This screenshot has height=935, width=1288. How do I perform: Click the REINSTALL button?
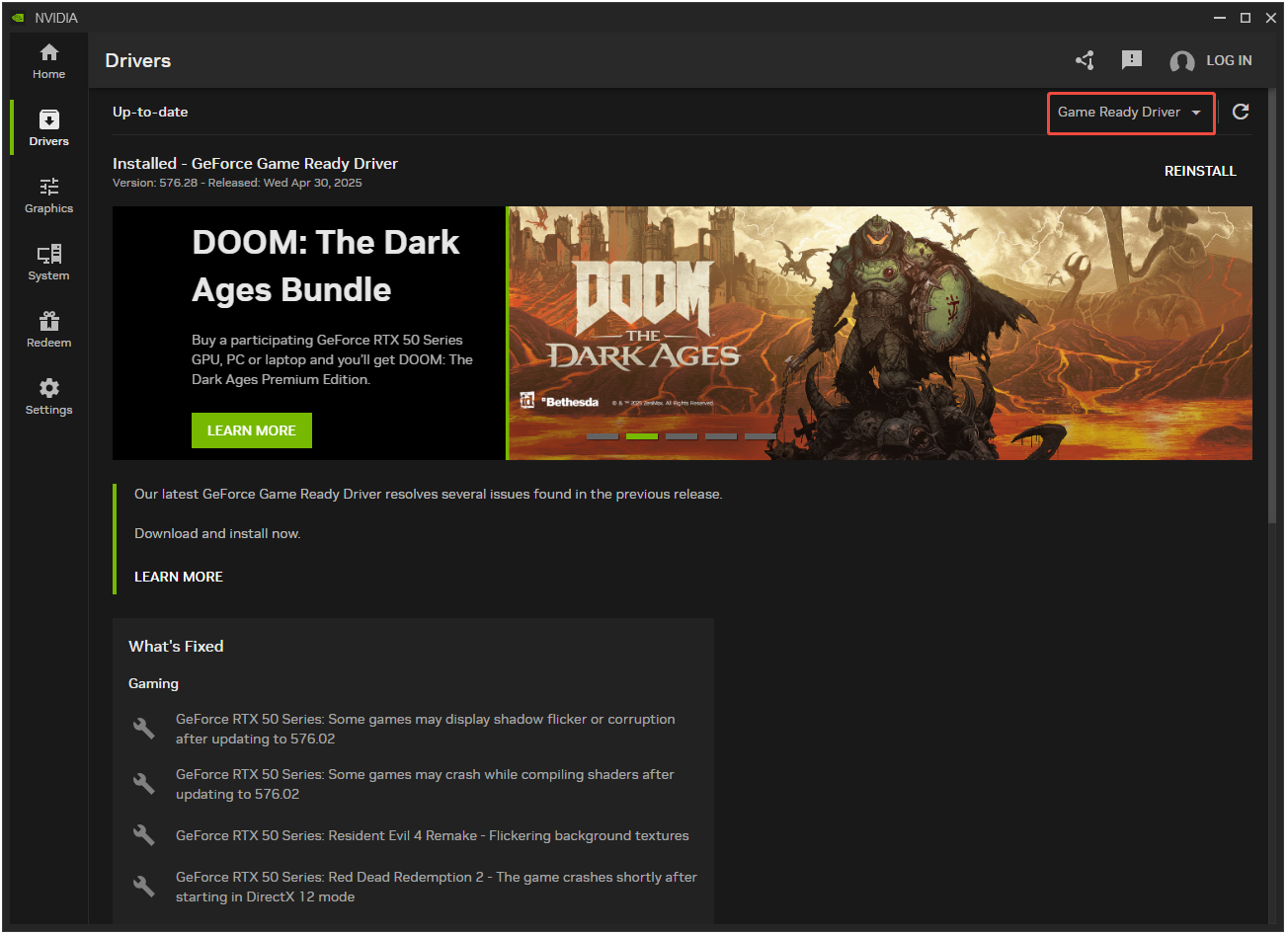coord(1200,171)
